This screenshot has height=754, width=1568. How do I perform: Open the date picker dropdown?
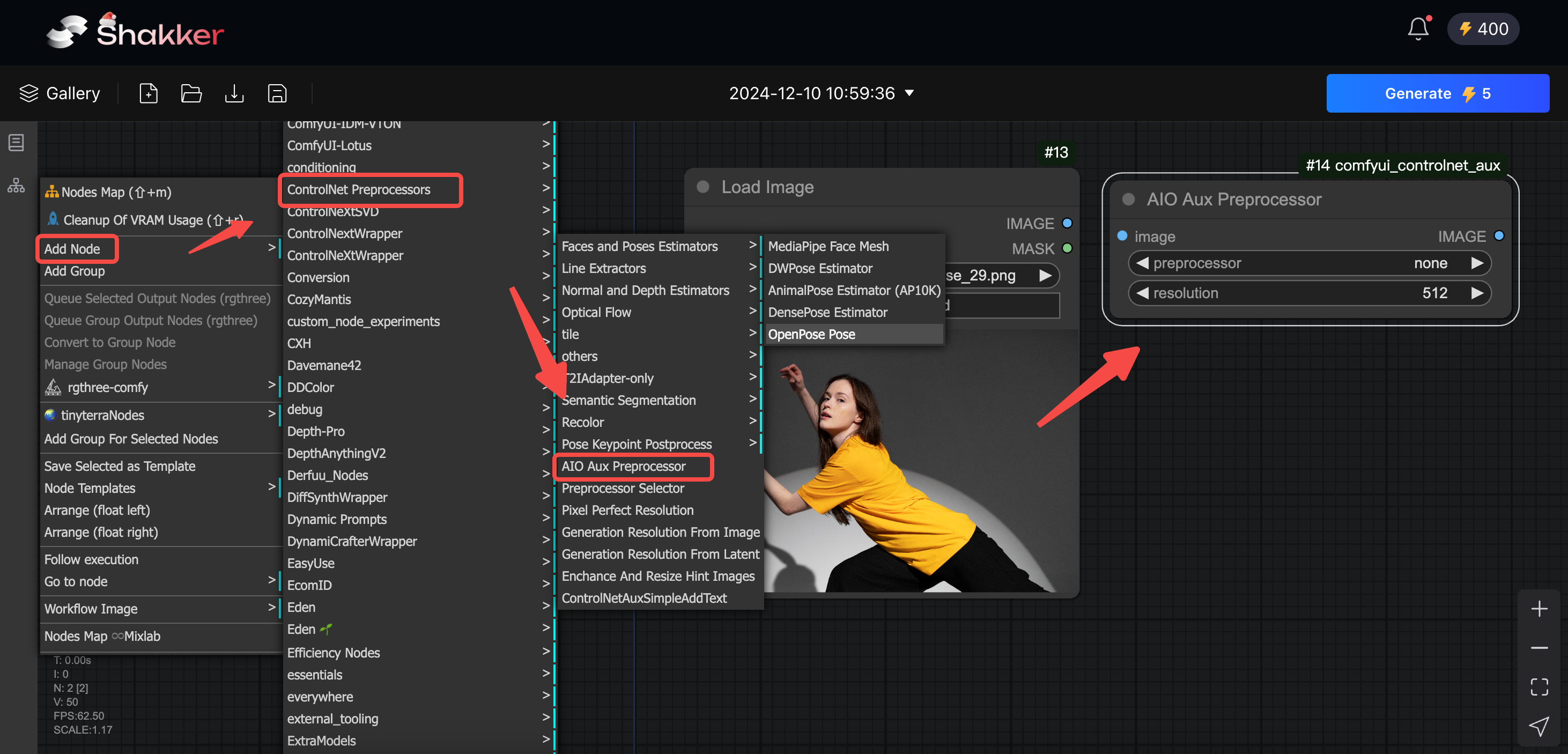pyautogui.click(x=909, y=93)
